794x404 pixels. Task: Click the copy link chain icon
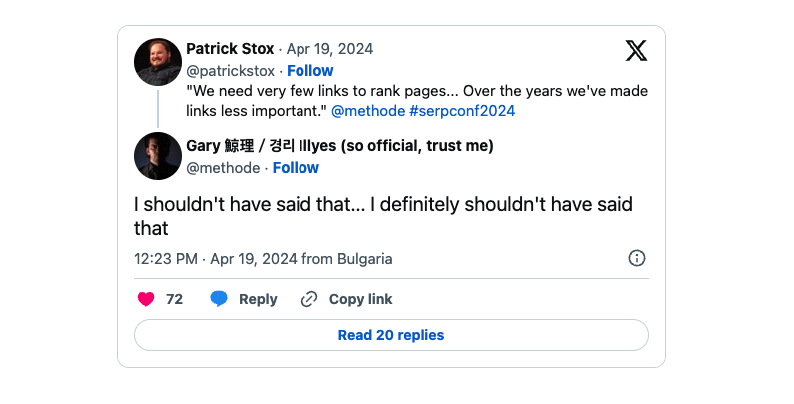click(x=309, y=299)
